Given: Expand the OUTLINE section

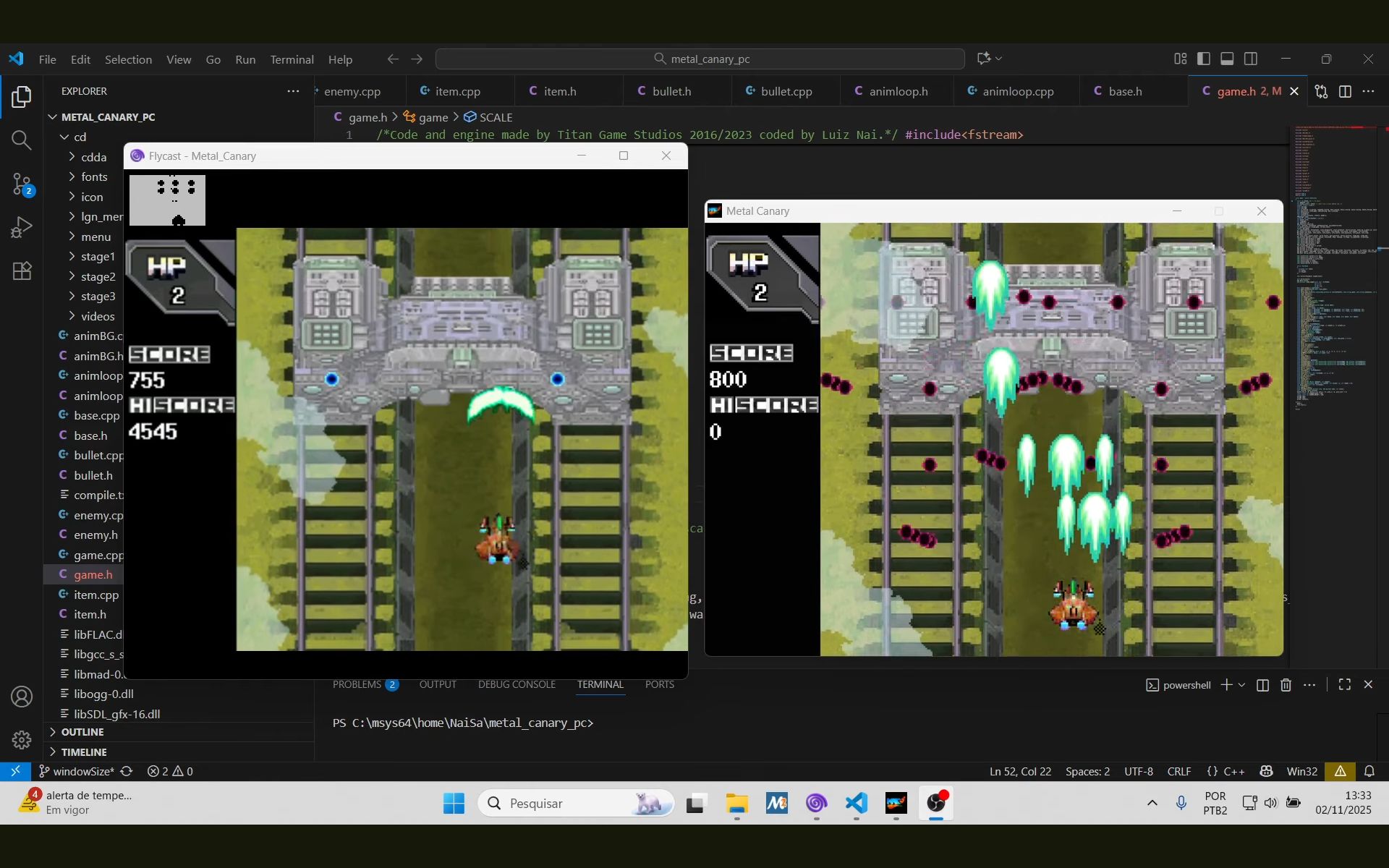Looking at the screenshot, I should point(82,732).
